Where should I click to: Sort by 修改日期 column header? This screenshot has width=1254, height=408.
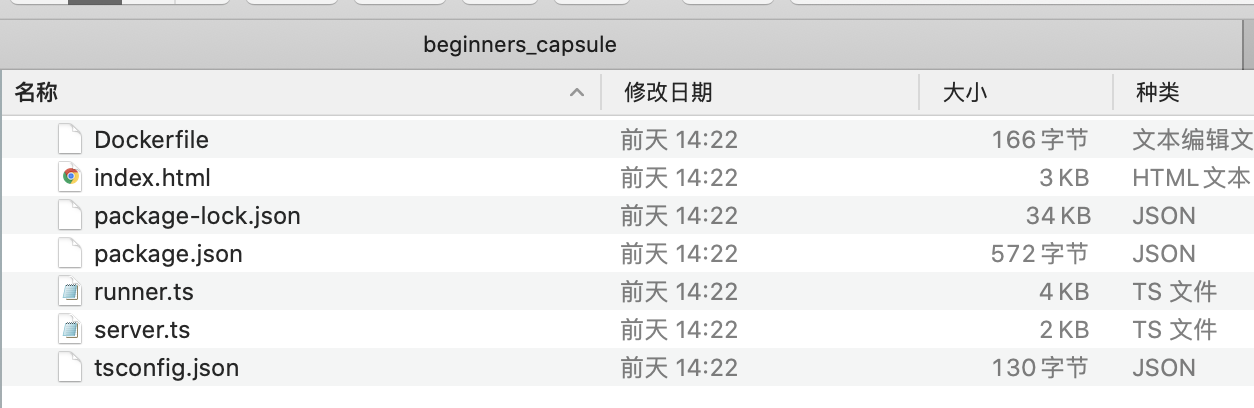668,93
